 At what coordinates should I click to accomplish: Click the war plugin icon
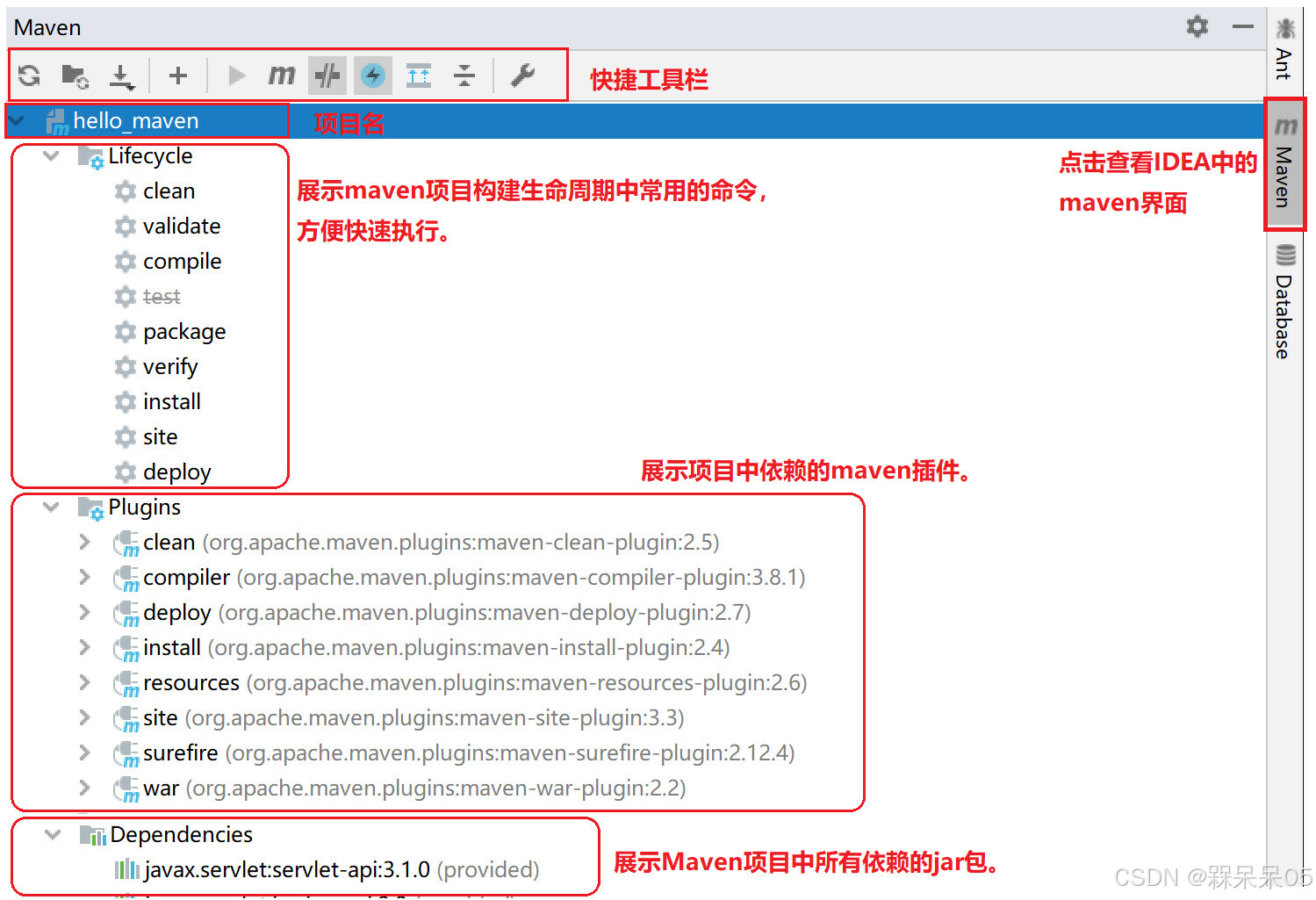[126, 789]
